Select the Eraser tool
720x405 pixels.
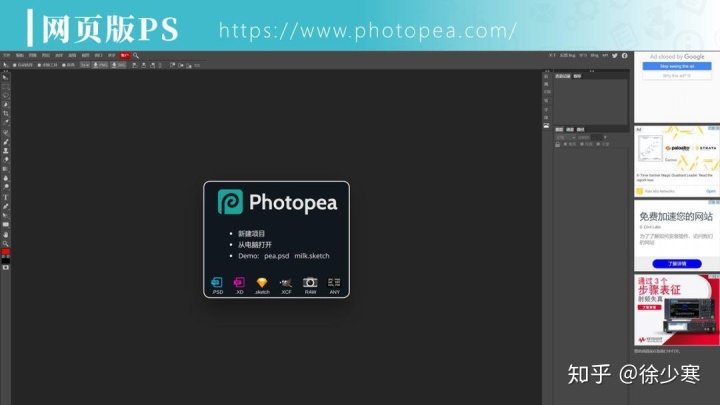[x=6, y=160]
